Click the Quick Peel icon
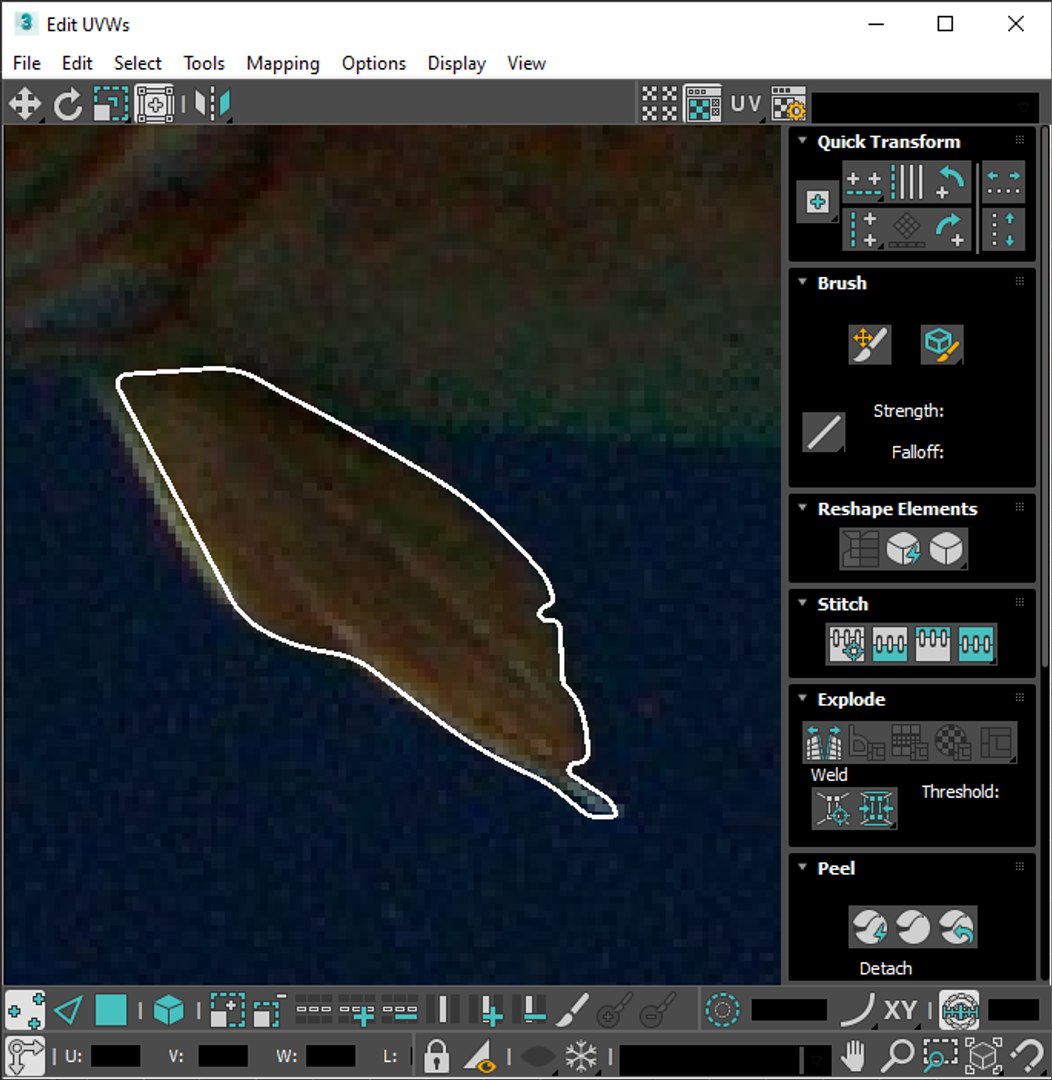 pos(869,927)
